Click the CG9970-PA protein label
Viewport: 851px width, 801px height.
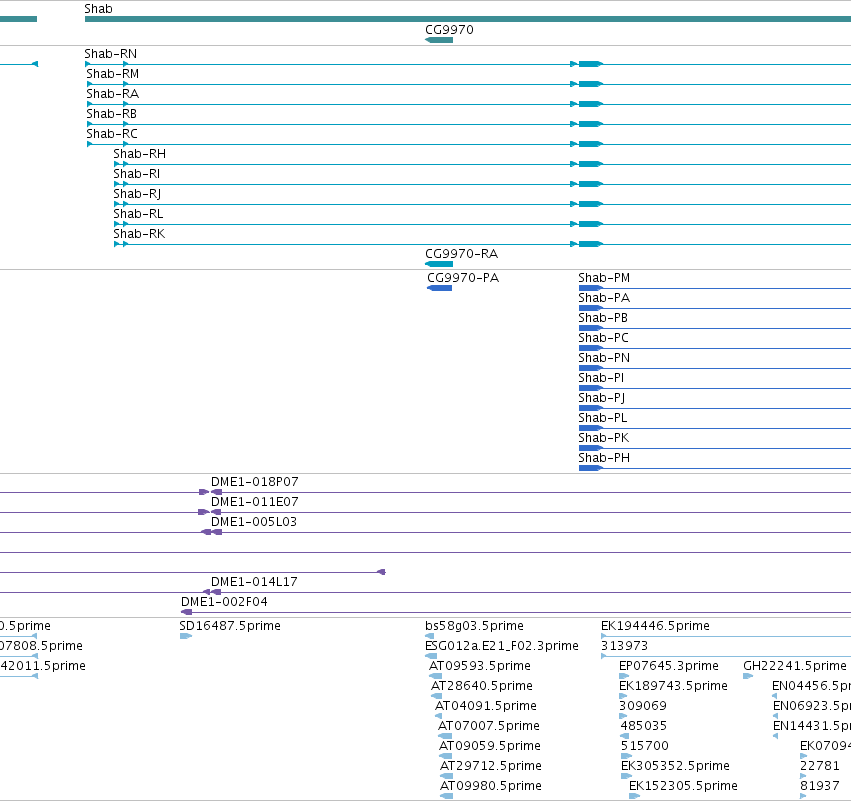pos(463,278)
